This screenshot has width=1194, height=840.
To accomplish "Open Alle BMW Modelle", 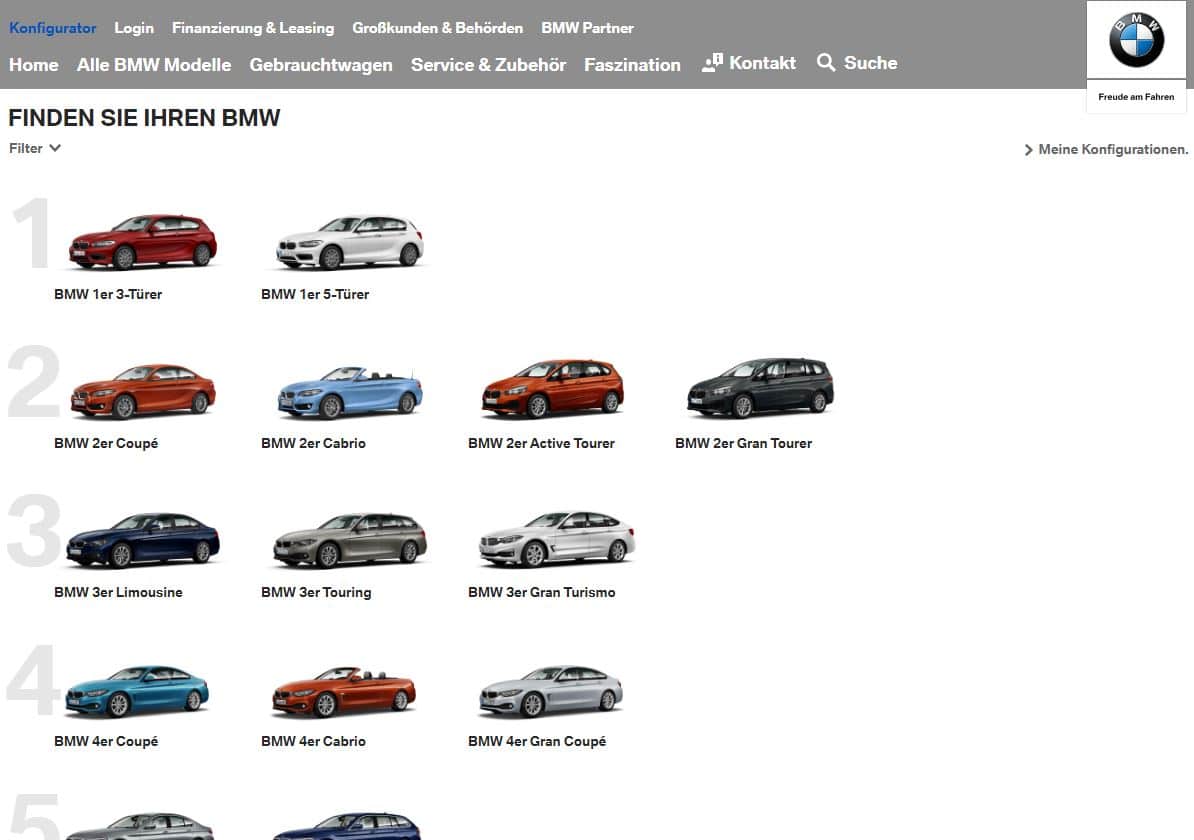I will pos(154,65).
